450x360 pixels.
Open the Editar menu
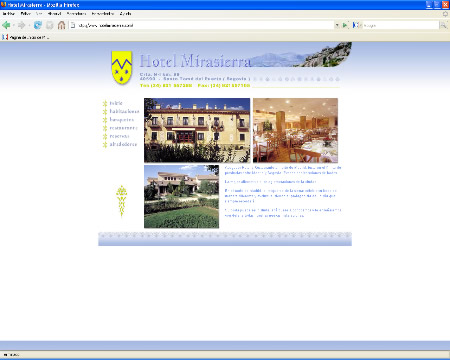click(x=26, y=14)
